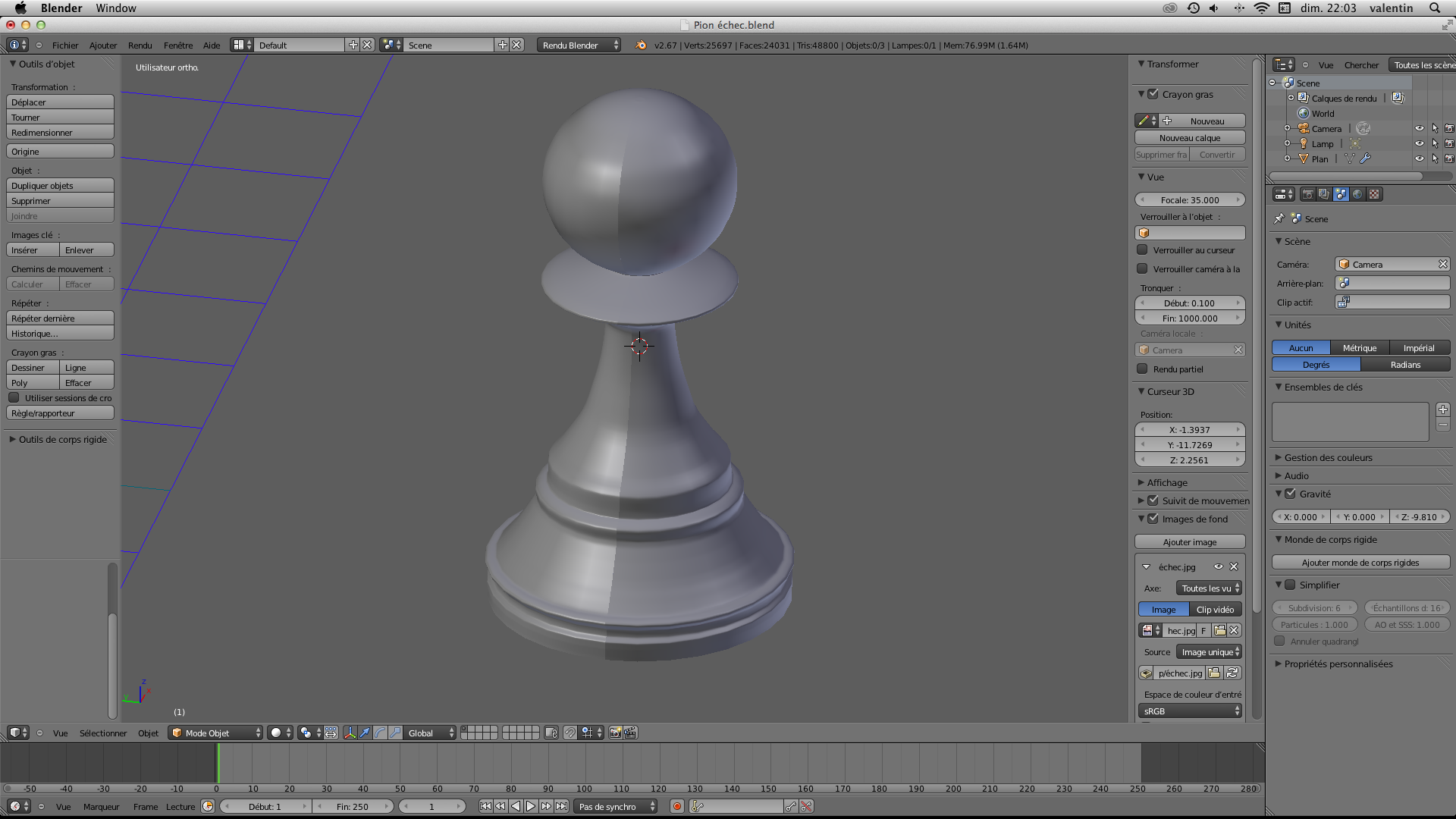Screen dimensions: 1456x819
Task: Click the play animation forward button
Action: (x=531, y=807)
